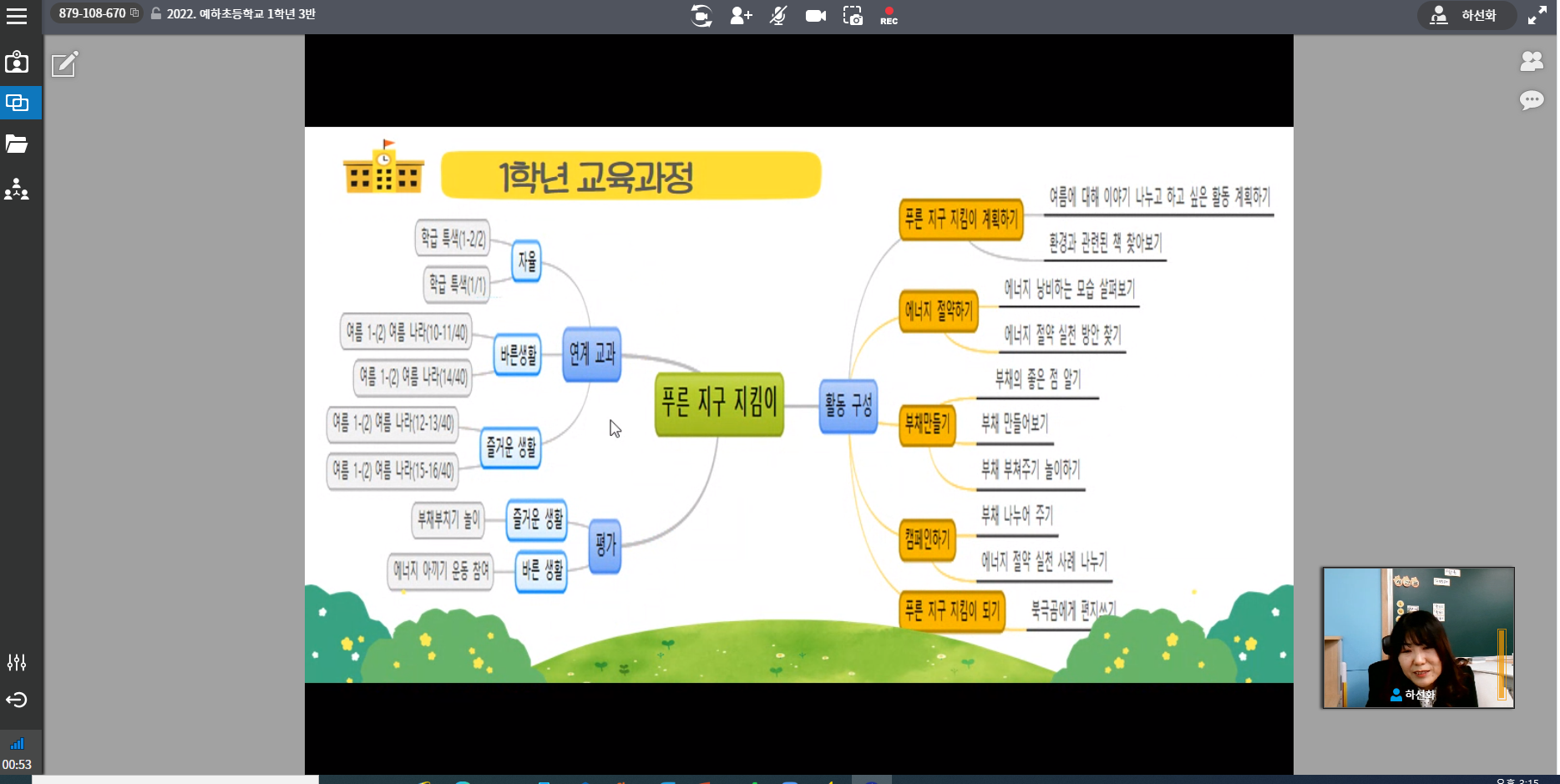
Task: Click 에너지 아끼기 운동 참여 node
Action: [x=441, y=570]
